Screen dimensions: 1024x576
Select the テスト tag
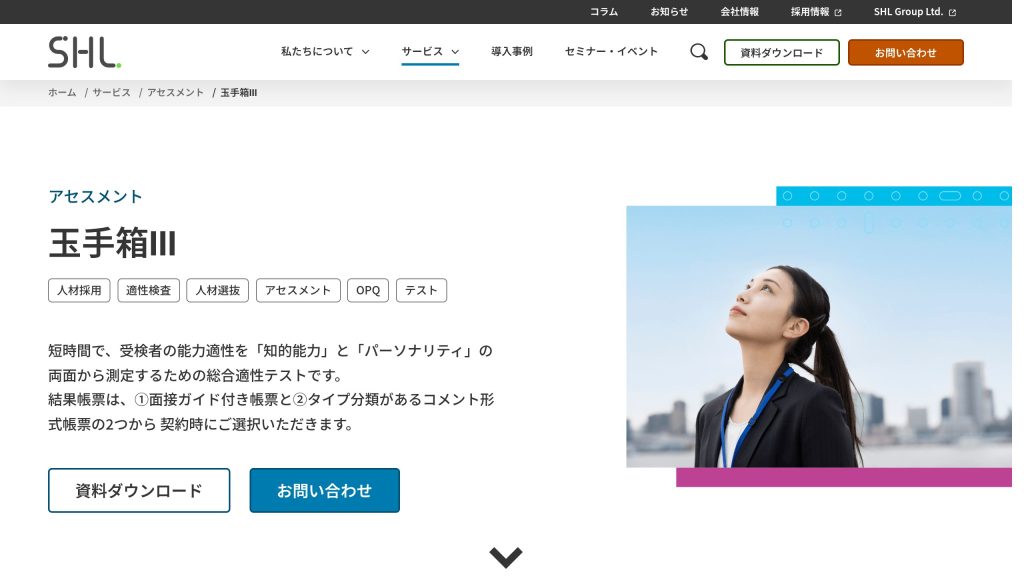[421, 291]
